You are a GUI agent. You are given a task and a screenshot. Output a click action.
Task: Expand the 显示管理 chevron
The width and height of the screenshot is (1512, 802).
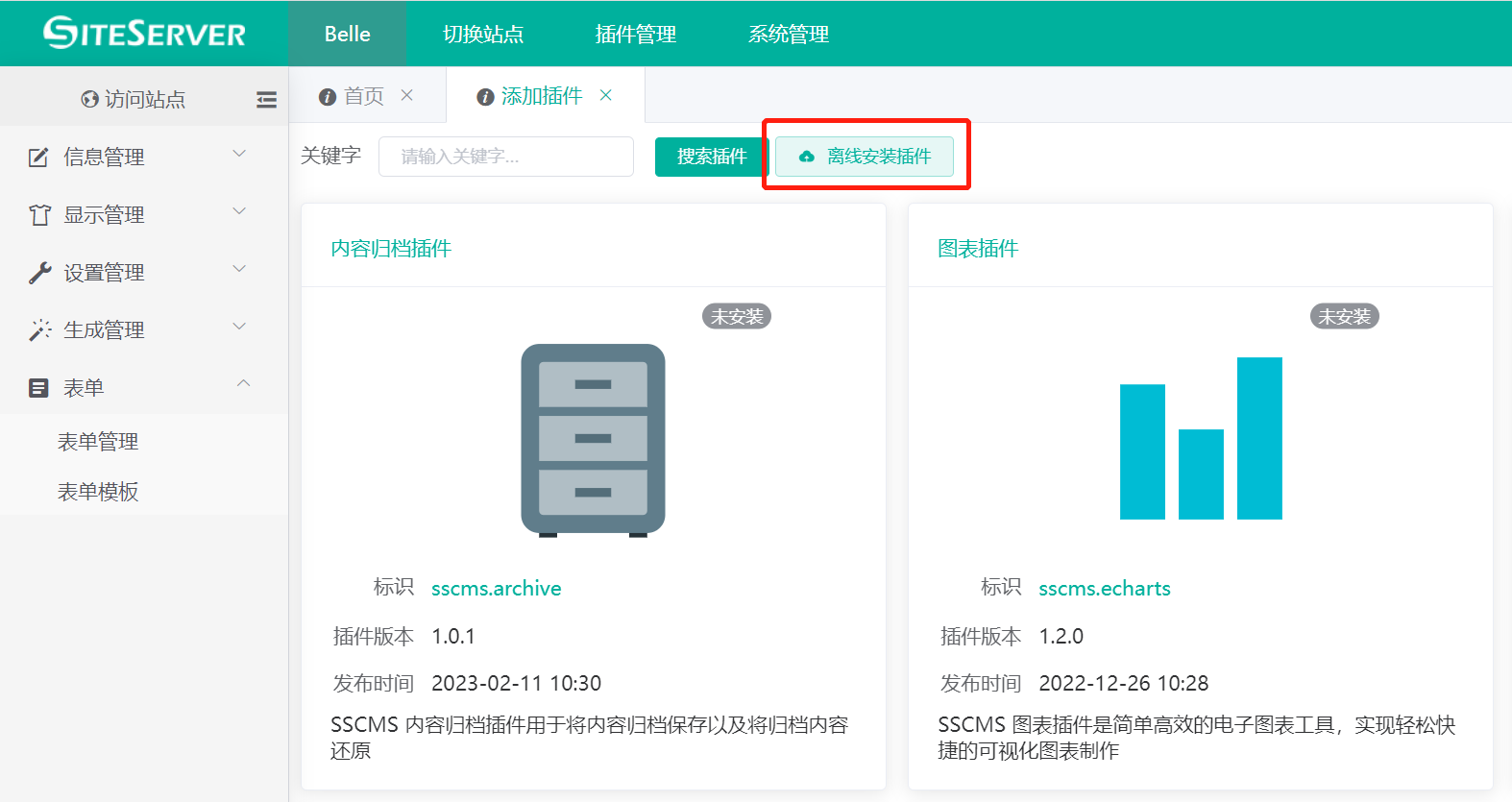[240, 211]
